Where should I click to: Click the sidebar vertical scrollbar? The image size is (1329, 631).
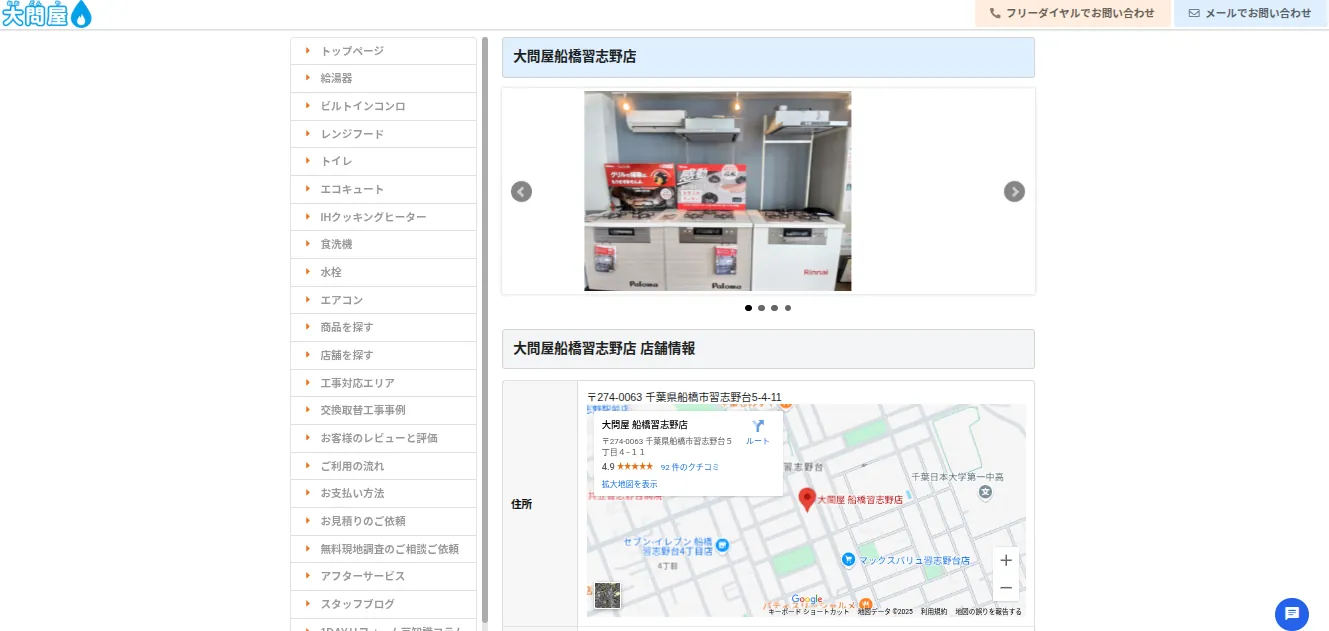485,330
